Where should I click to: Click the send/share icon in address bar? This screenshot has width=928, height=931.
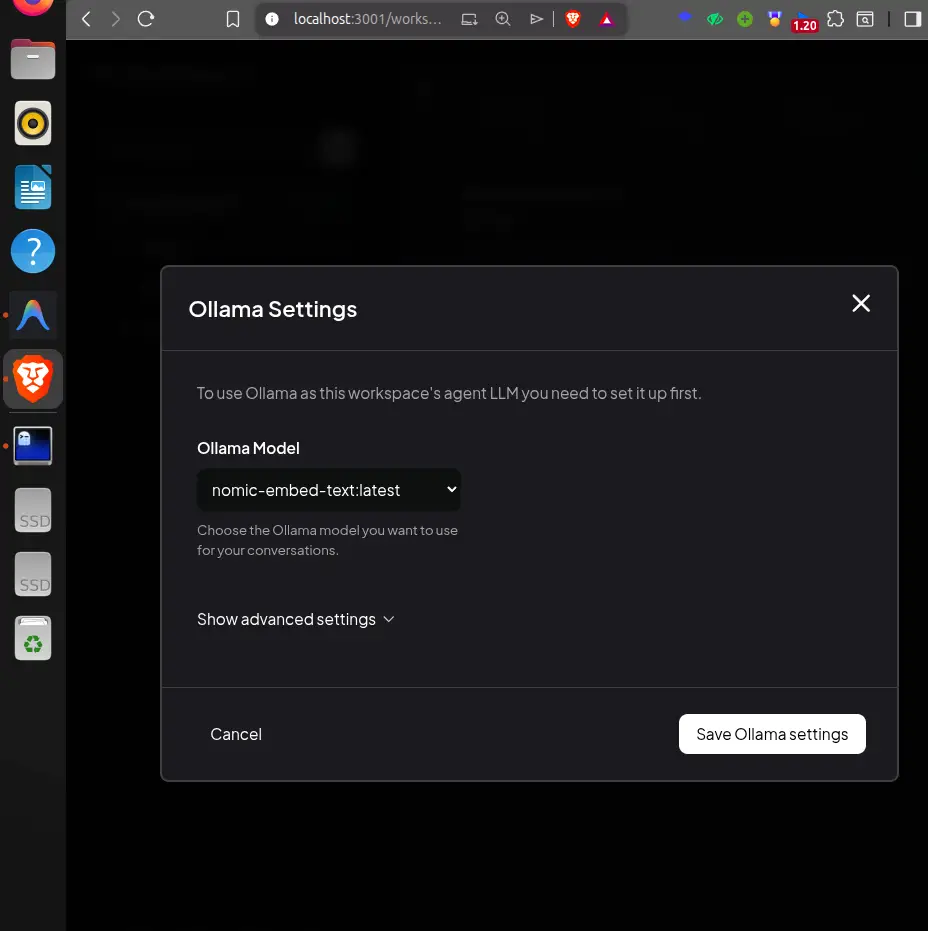tap(536, 20)
